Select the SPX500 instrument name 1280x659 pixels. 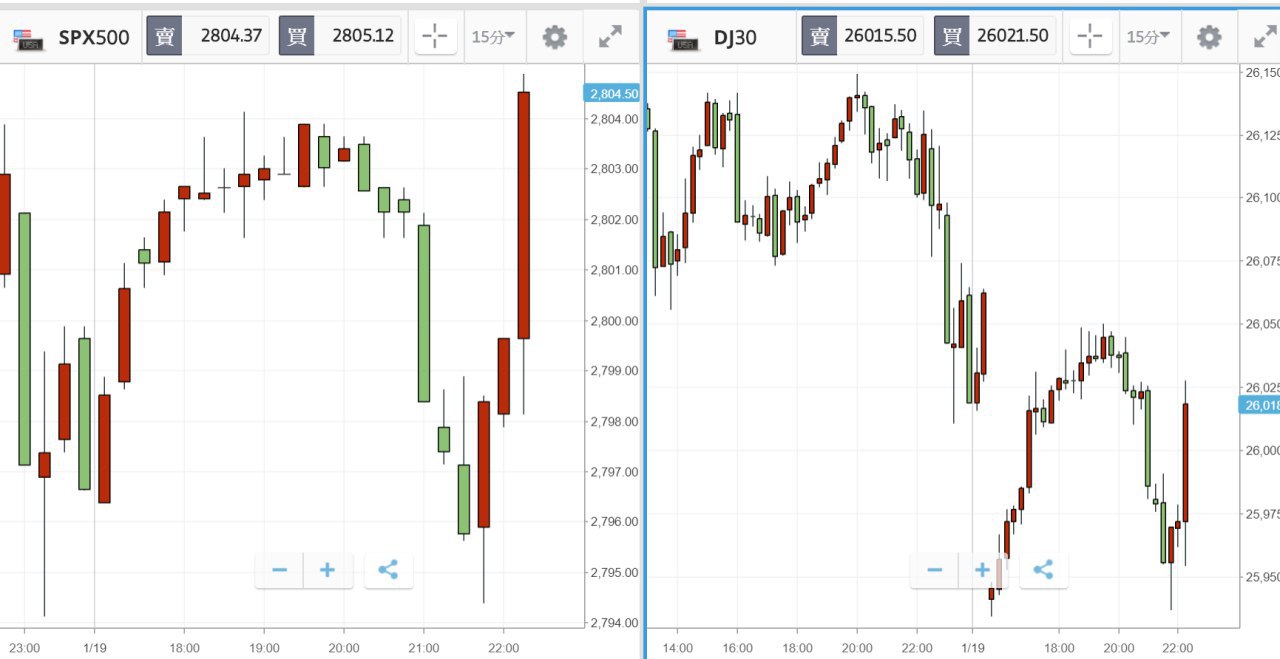pyautogui.click(x=94, y=38)
